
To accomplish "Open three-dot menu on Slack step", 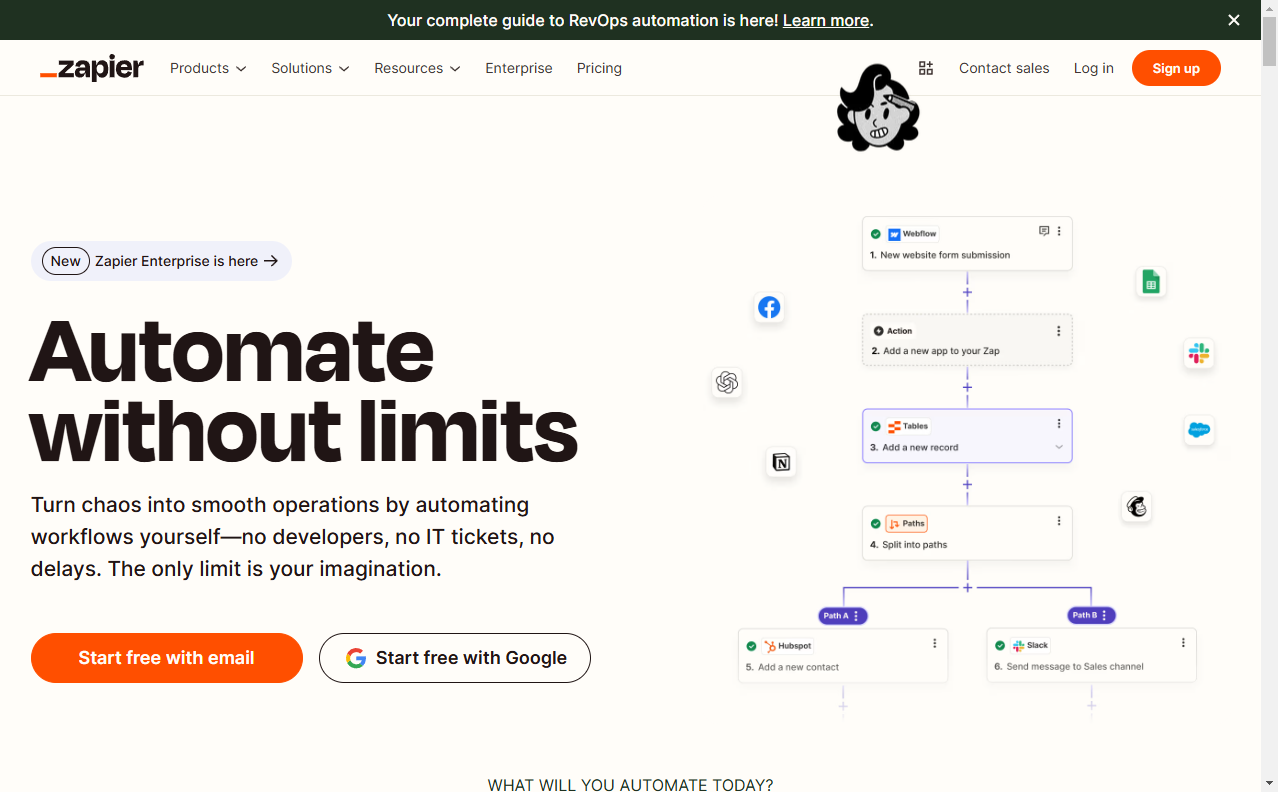I will click(x=1183, y=643).
